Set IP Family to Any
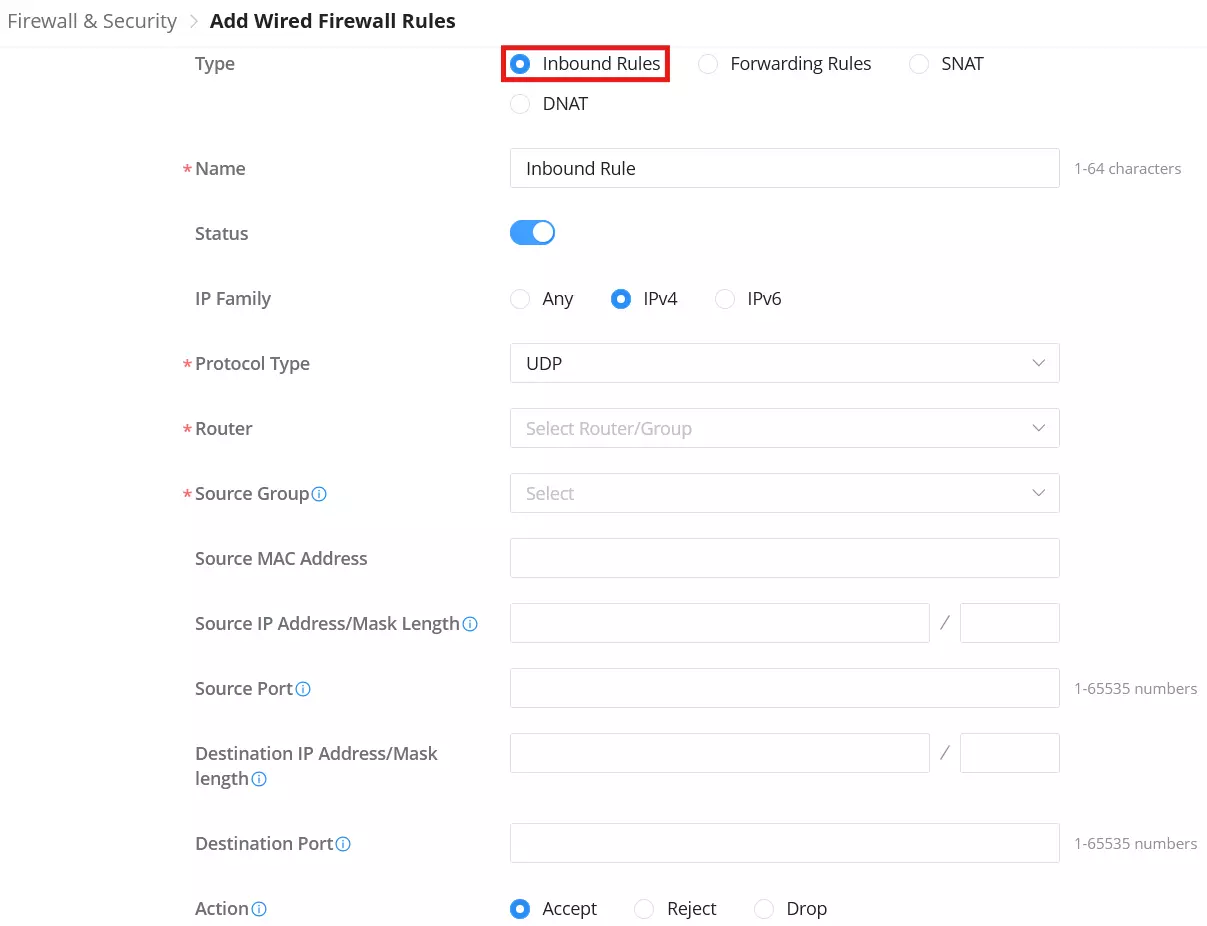 click(x=542, y=299)
